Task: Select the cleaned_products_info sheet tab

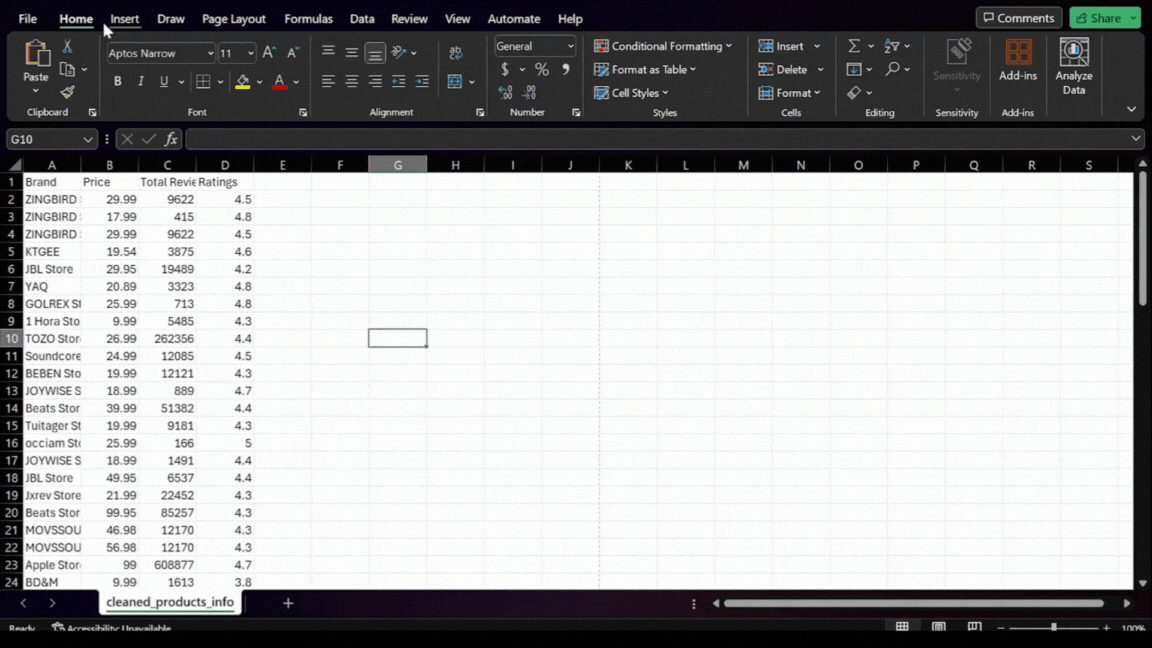Action: click(170, 602)
